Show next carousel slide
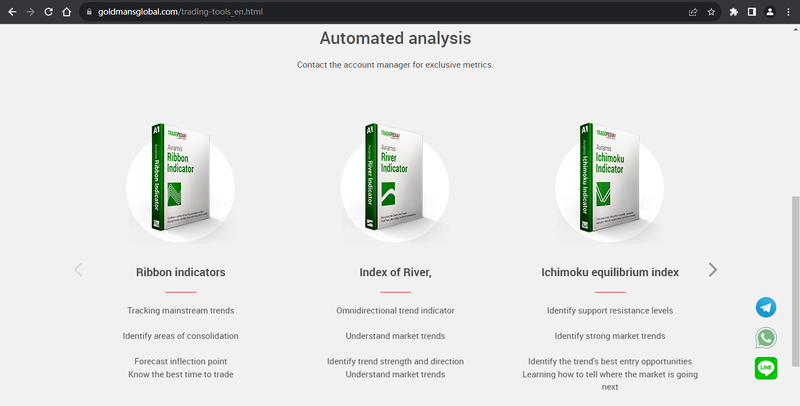Viewport: 800px width, 406px height. point(713,270)
